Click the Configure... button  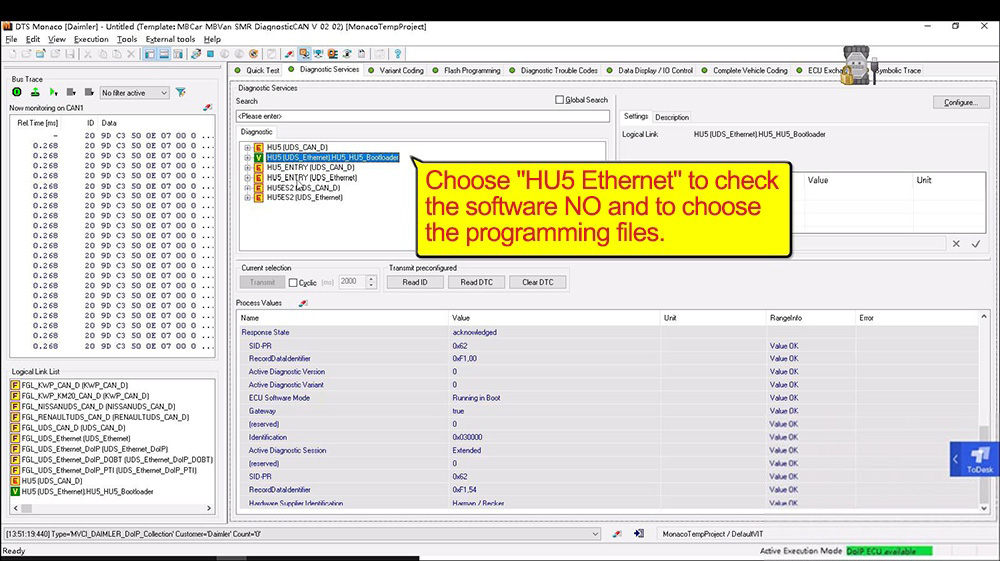961,102
